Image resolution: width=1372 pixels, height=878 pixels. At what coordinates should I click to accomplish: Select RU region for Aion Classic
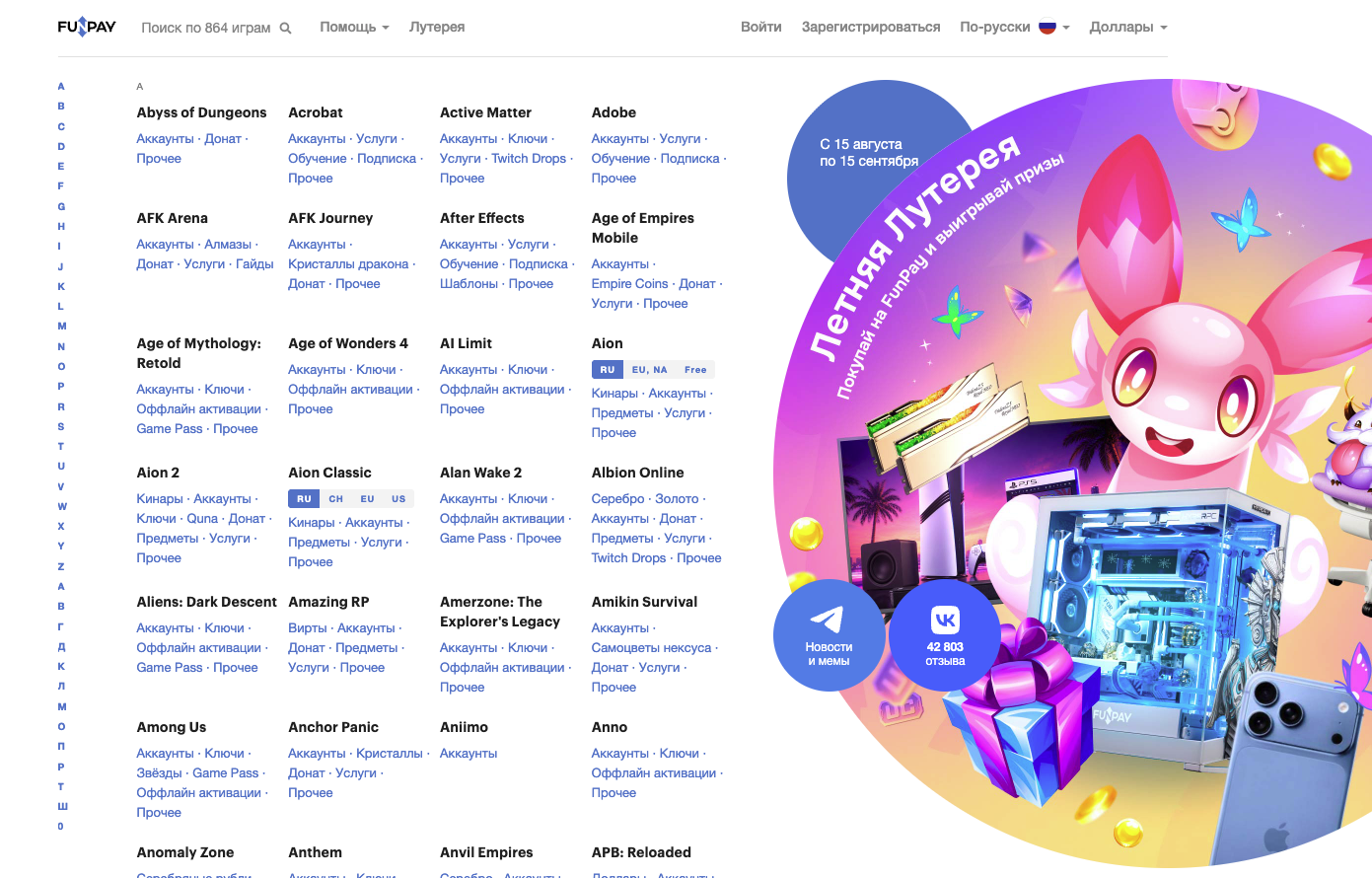click(x=304, y=499)
